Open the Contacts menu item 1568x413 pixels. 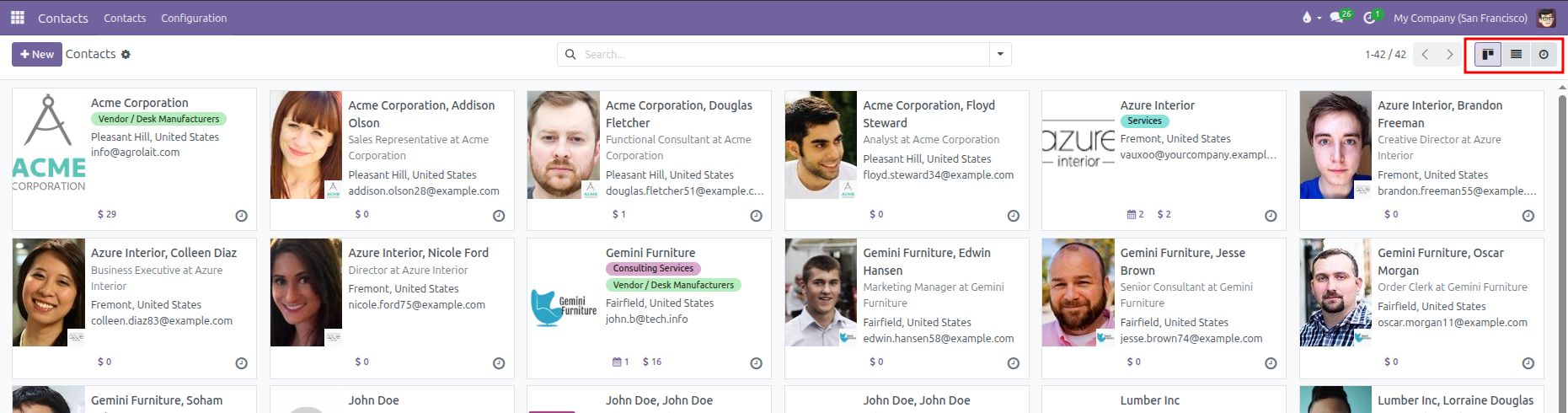[x=125, y=18]
